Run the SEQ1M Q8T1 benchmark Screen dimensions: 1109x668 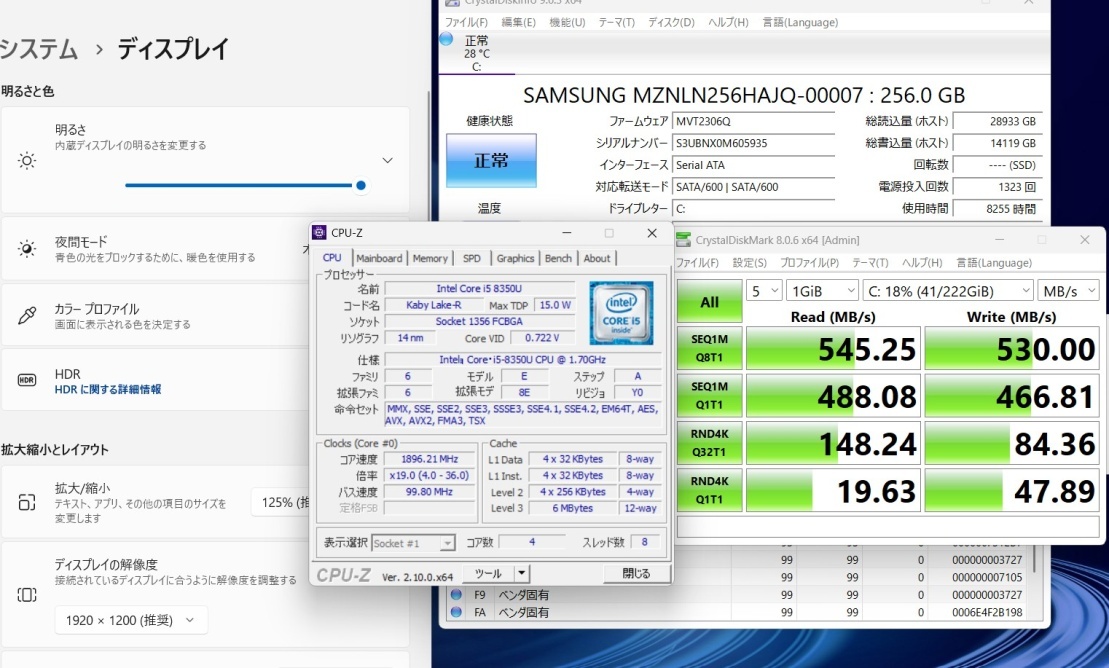(709, 348)
